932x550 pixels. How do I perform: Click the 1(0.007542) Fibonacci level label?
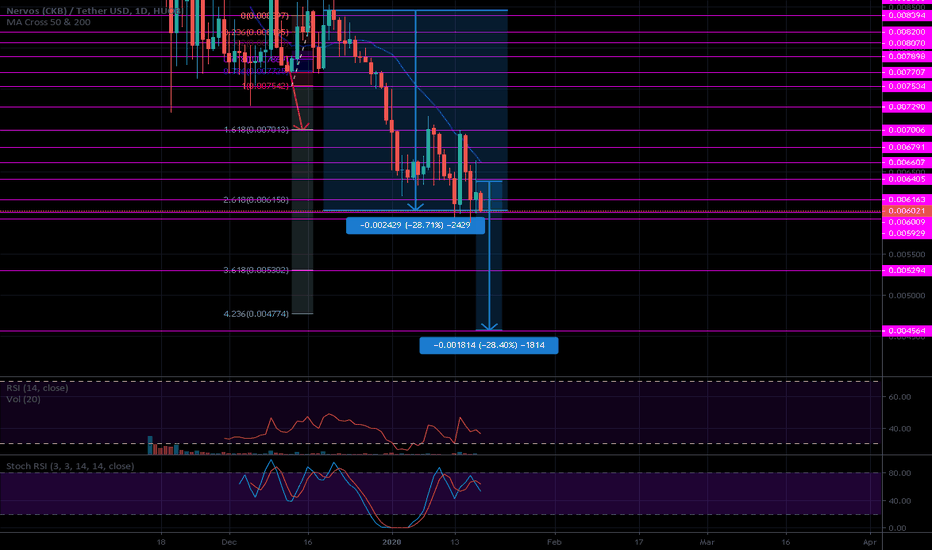pyautogui.click(x=265, y=86)
